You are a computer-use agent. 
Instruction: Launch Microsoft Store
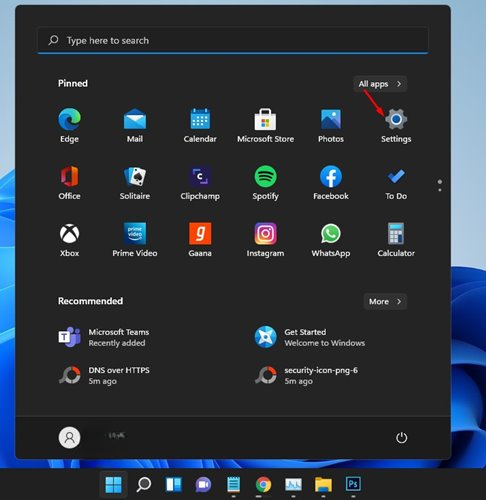tap(265, 126)
